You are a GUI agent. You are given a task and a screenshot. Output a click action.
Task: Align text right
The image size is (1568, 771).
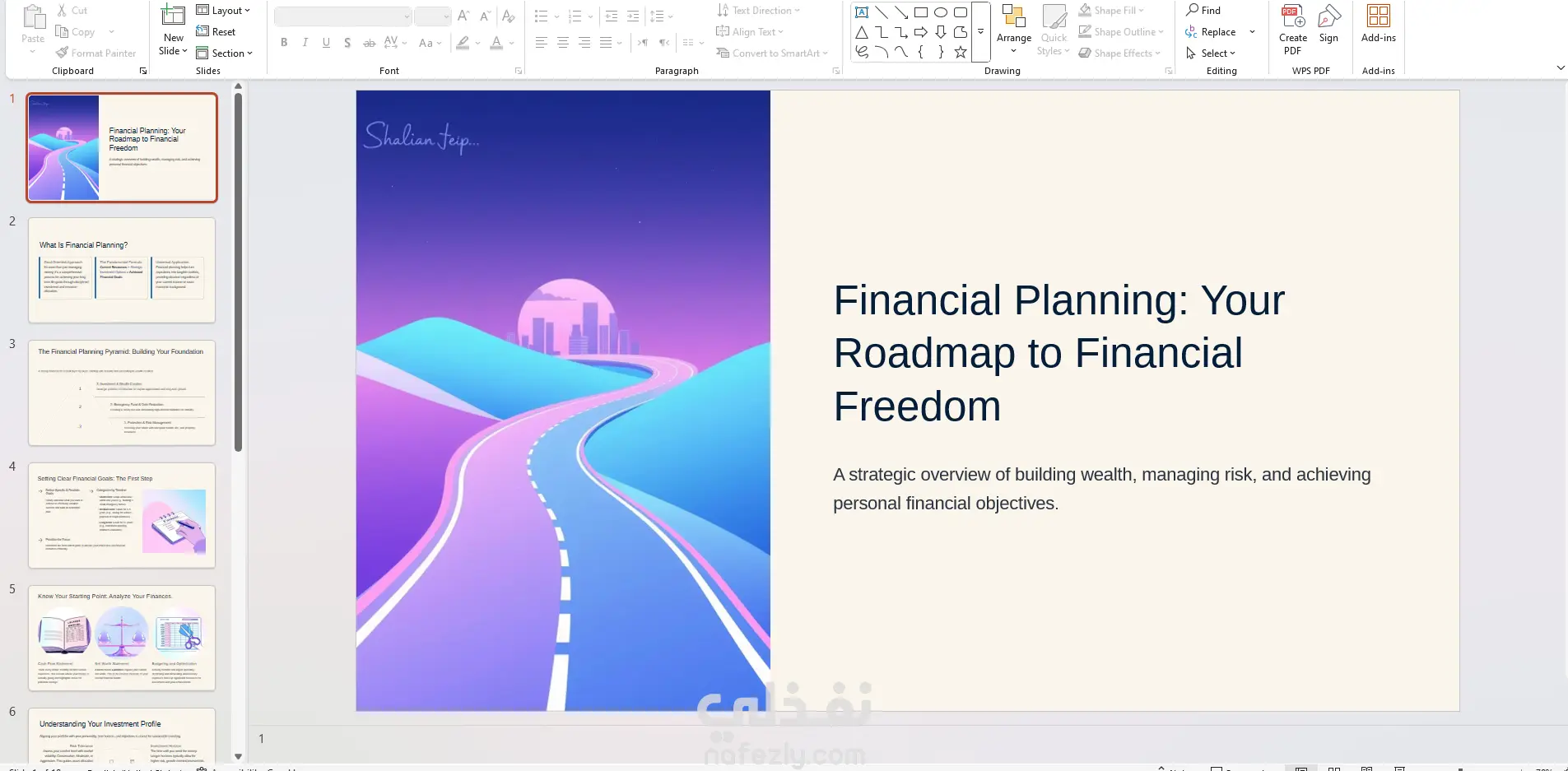584,43
